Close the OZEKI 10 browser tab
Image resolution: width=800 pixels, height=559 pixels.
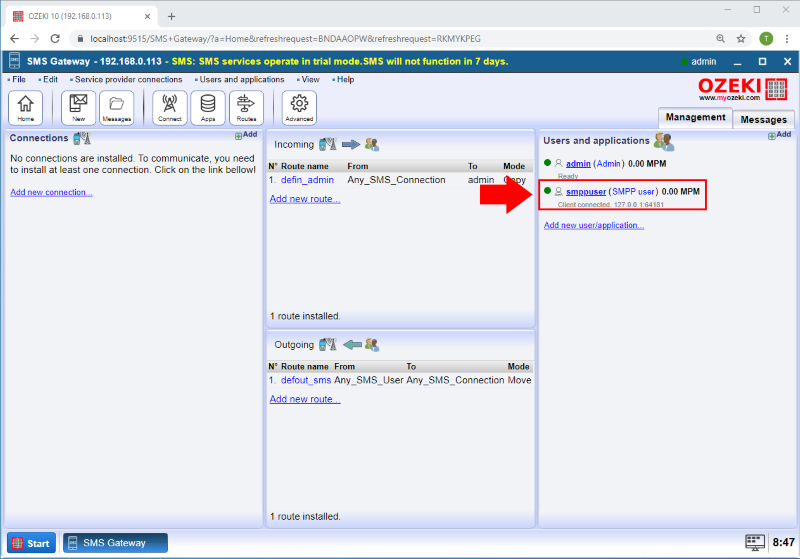(x=147, y=16)
